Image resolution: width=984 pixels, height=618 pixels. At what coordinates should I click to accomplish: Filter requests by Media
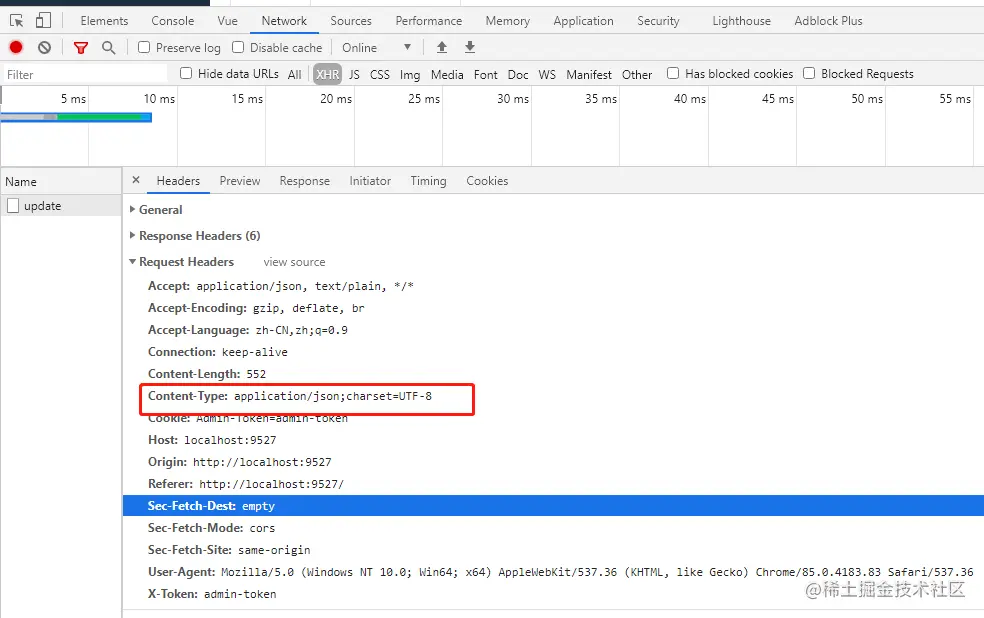[x=447, y=74]
